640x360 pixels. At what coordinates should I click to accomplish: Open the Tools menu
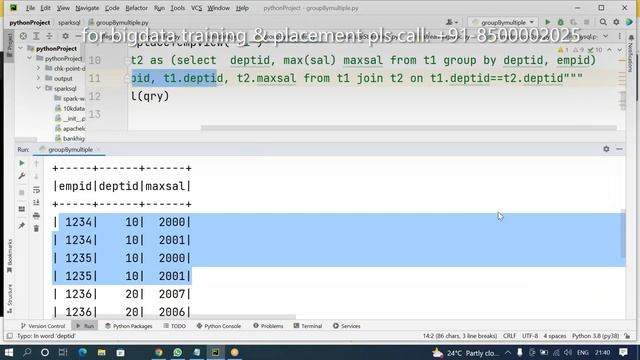coord(178,8)
